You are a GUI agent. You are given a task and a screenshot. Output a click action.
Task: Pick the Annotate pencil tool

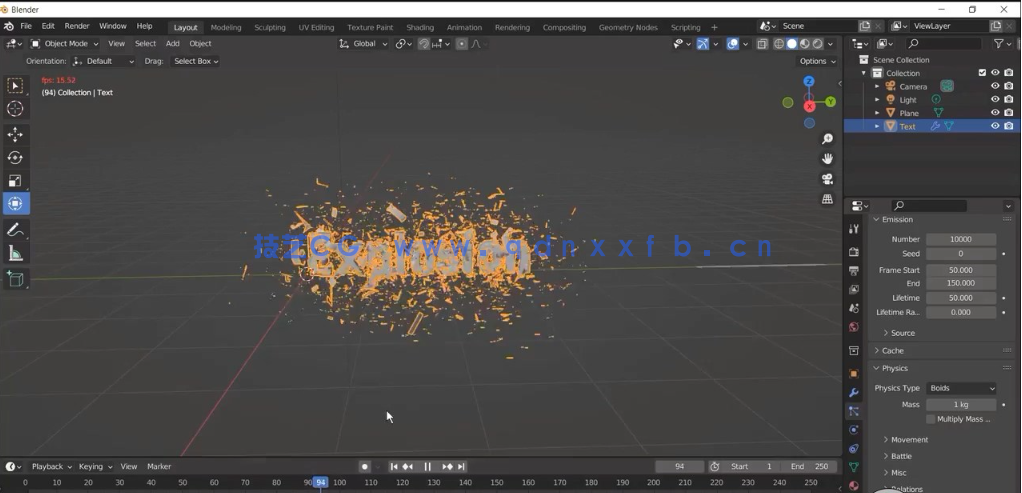click(x=15, y=230)
